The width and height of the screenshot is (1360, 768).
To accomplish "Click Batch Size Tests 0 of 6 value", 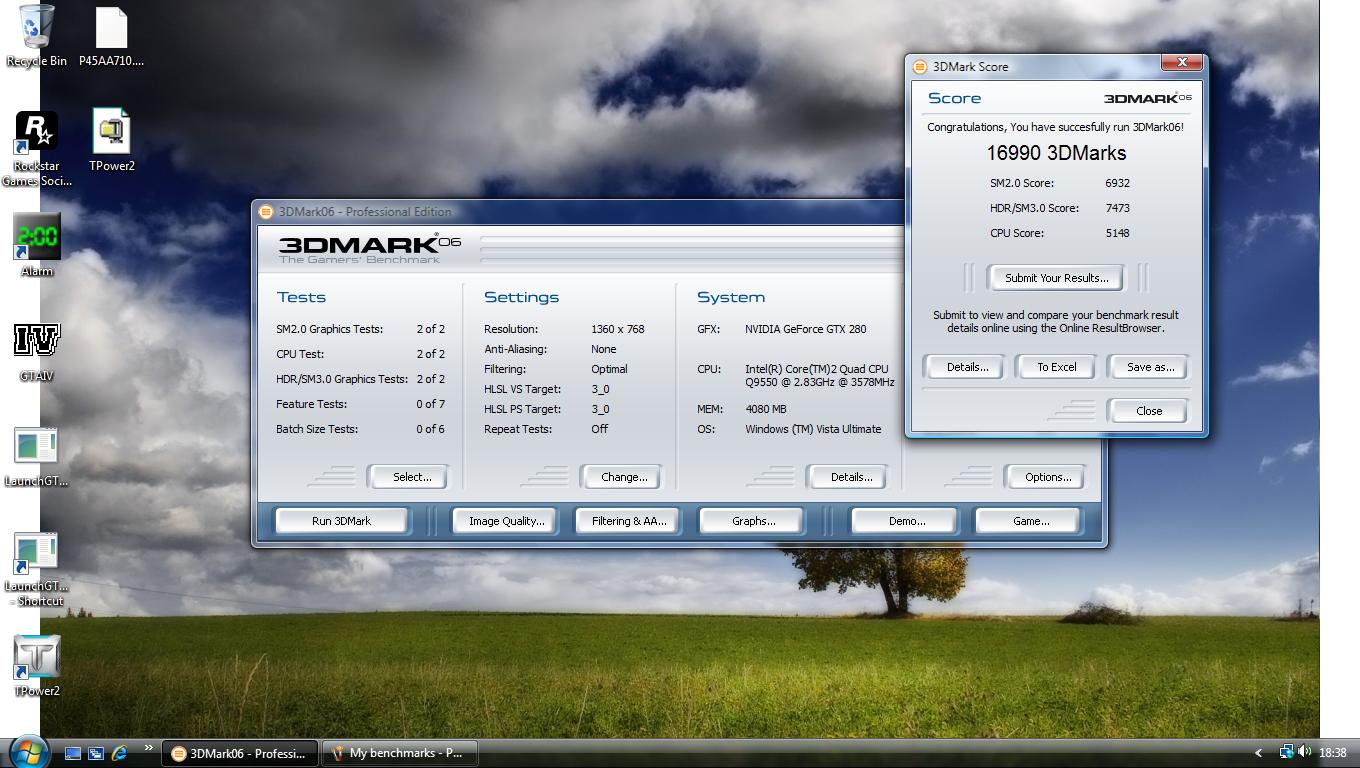I will [x=430, y=429].
